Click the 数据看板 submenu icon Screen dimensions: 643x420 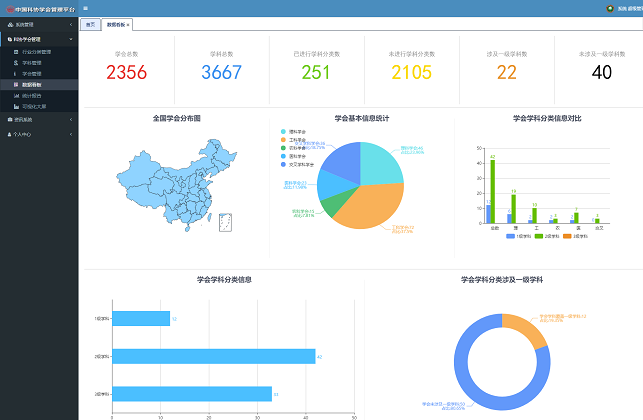(x=16, y=84)
